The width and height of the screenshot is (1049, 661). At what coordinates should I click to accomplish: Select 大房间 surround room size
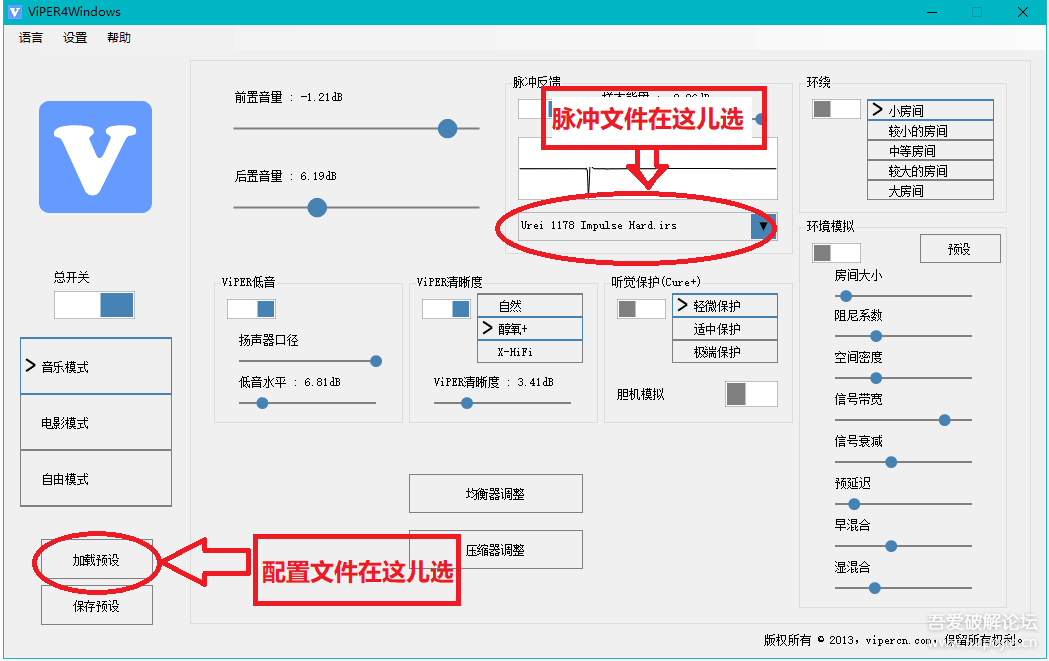coord(930,191)
